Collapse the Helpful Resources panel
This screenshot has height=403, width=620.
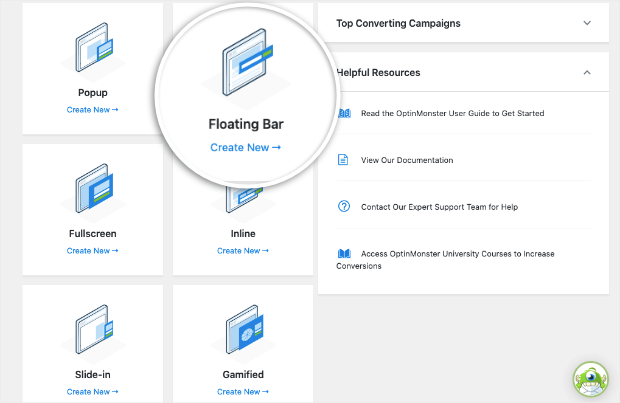point(587,72)
